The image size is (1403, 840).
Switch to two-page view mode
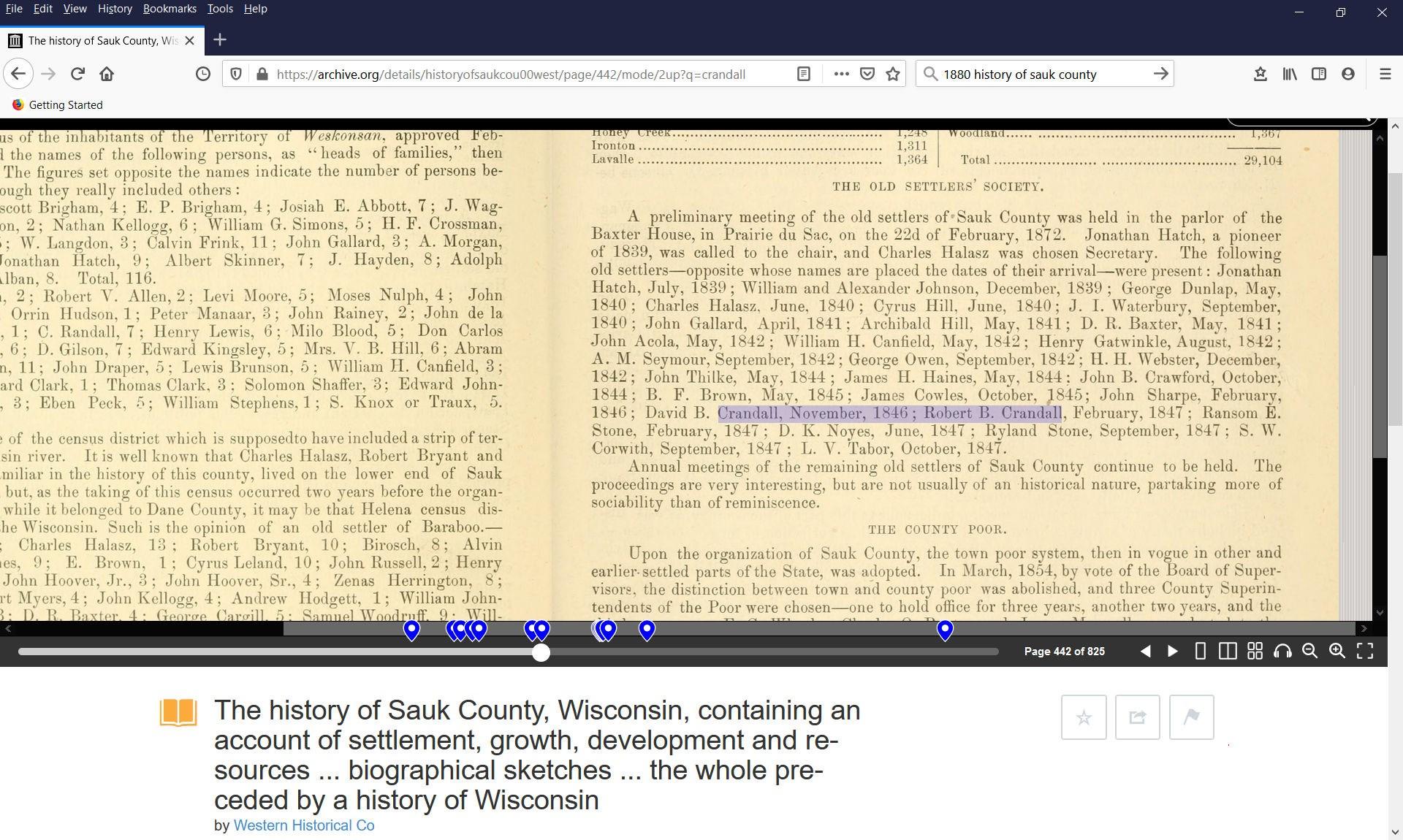(1228, 651)
